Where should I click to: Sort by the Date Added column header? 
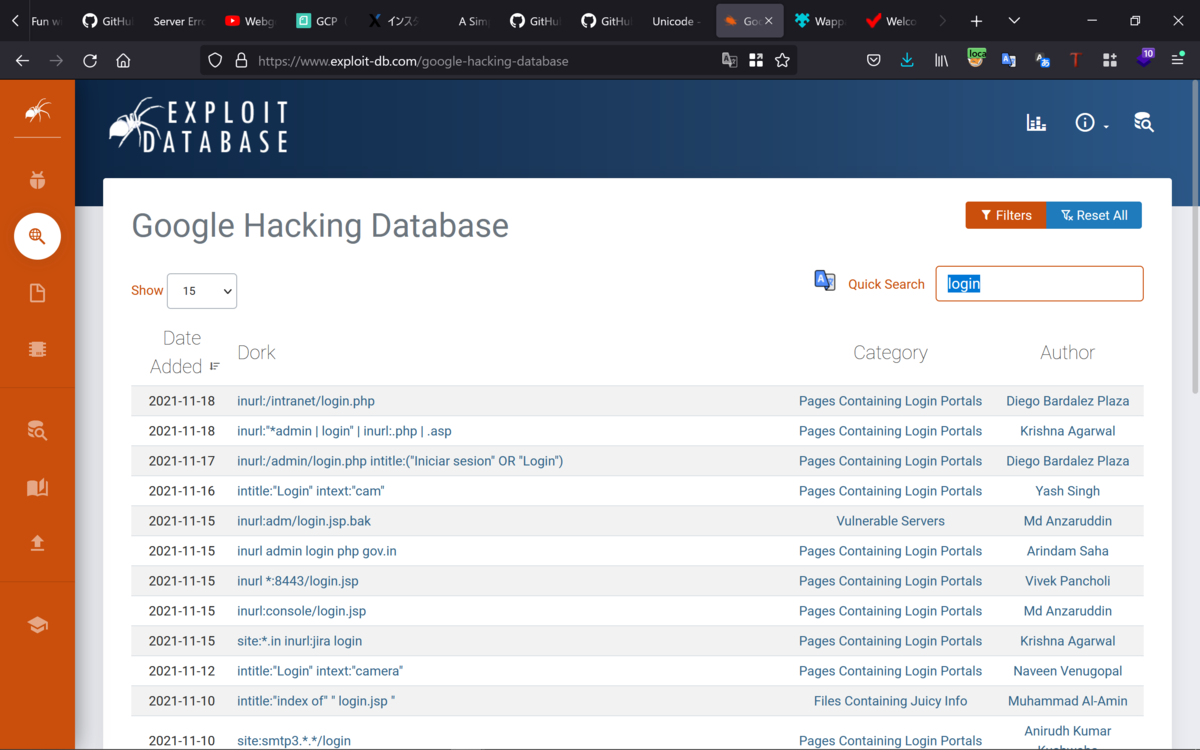(x=184, y=352)
